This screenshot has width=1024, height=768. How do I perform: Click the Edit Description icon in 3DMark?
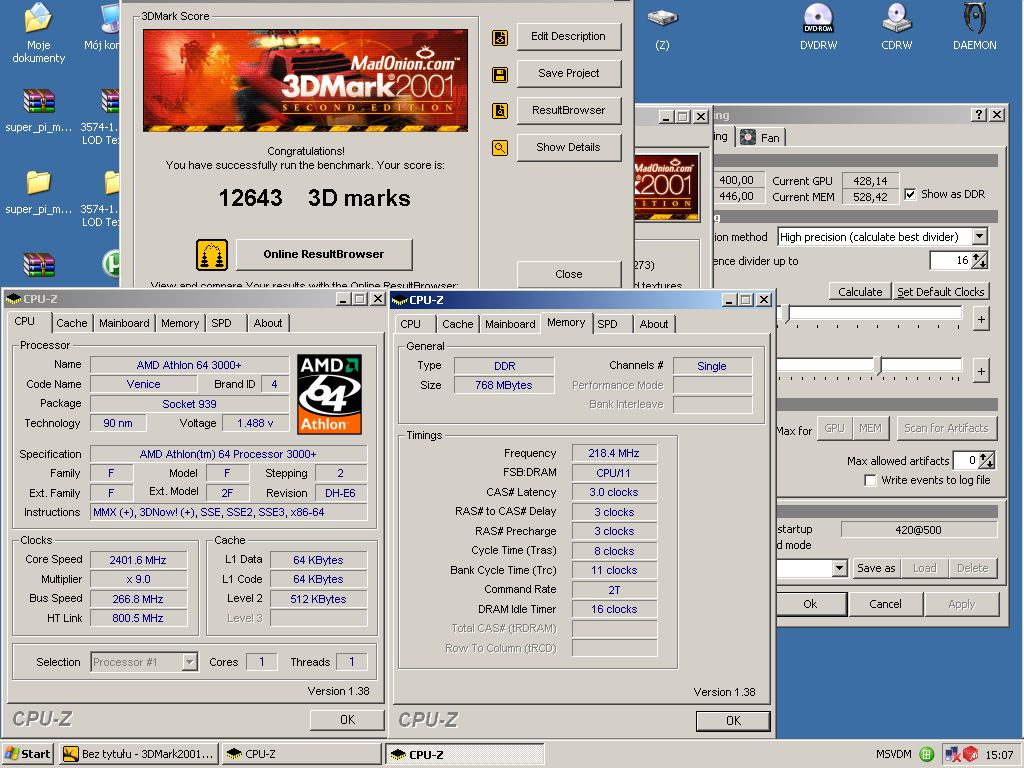click(500, 38)
